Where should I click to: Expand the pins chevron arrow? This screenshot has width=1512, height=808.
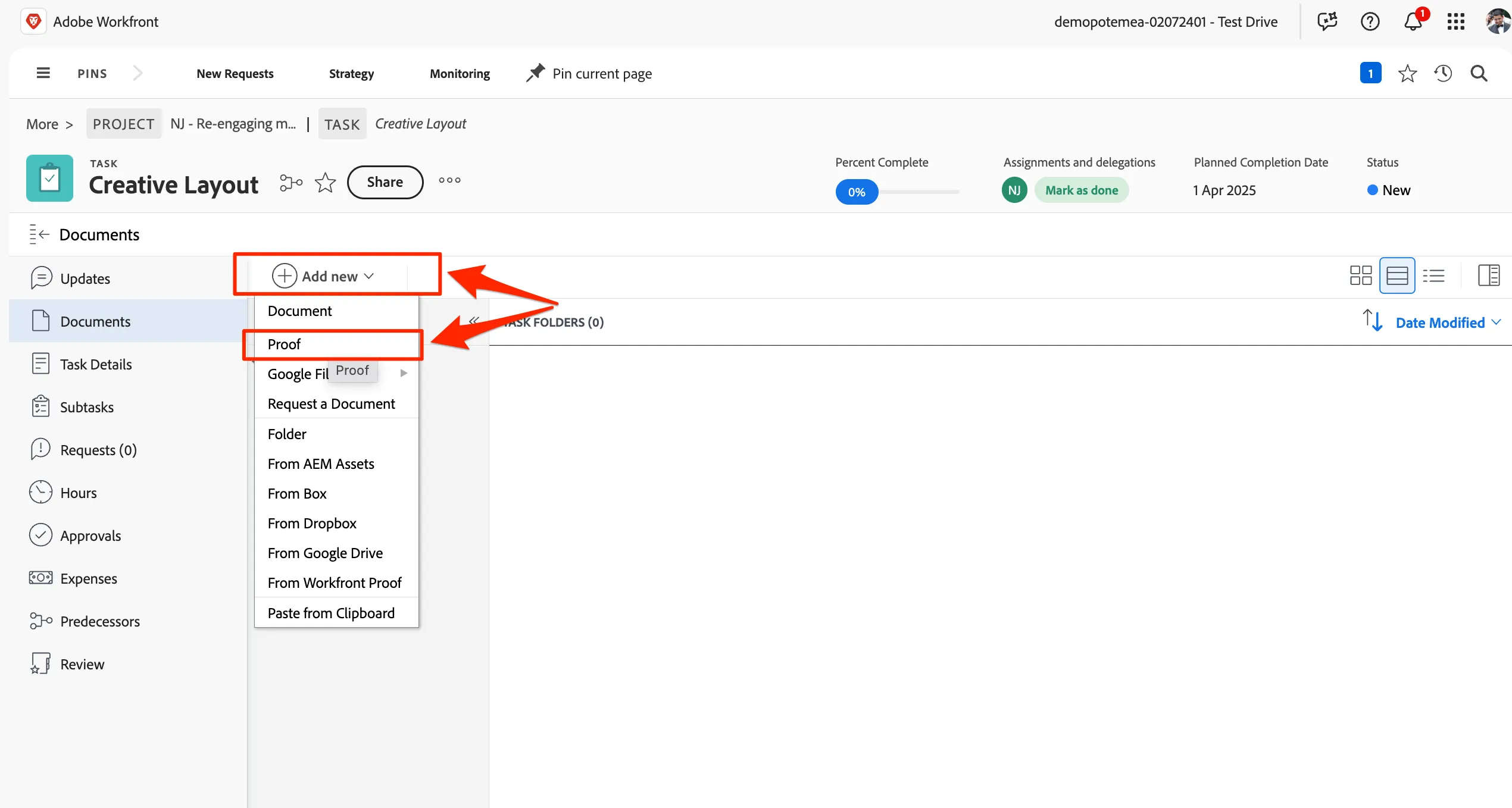tap(138, 73)
